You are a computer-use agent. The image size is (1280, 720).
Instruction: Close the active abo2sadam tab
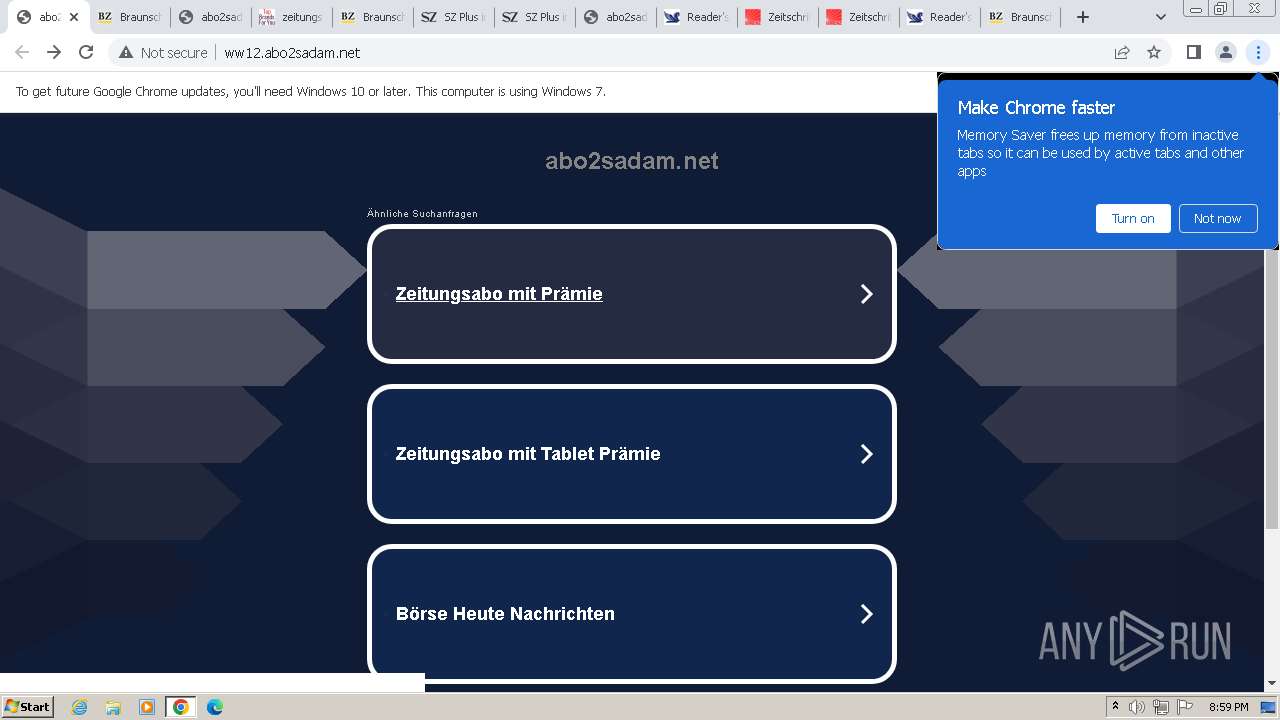[73, 17]
